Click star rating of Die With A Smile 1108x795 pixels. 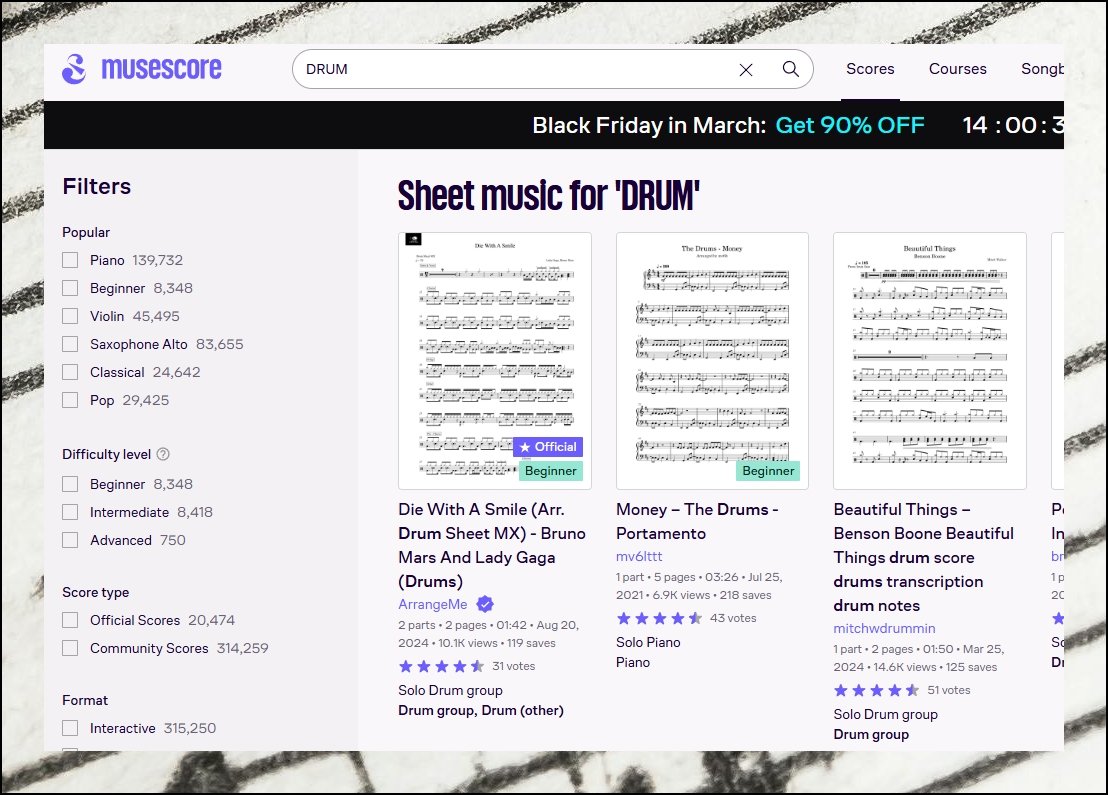click(441, 666)
